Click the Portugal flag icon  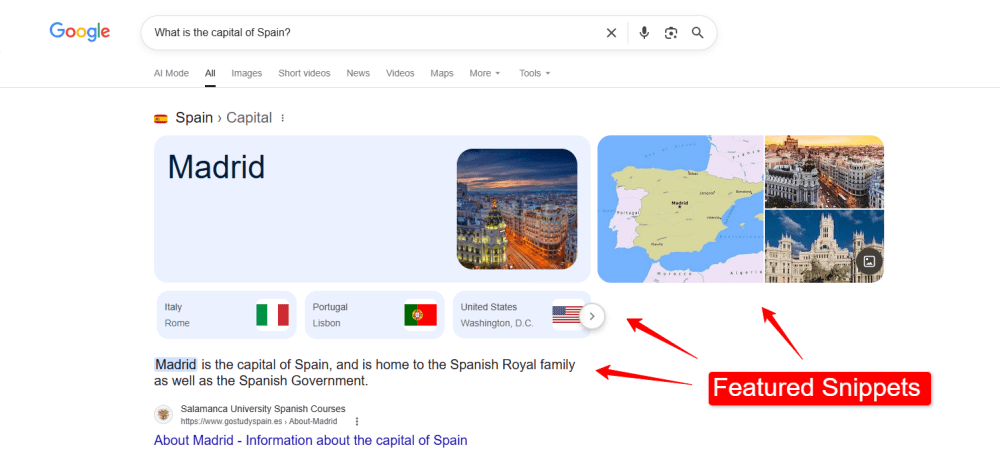click(420, 315)
